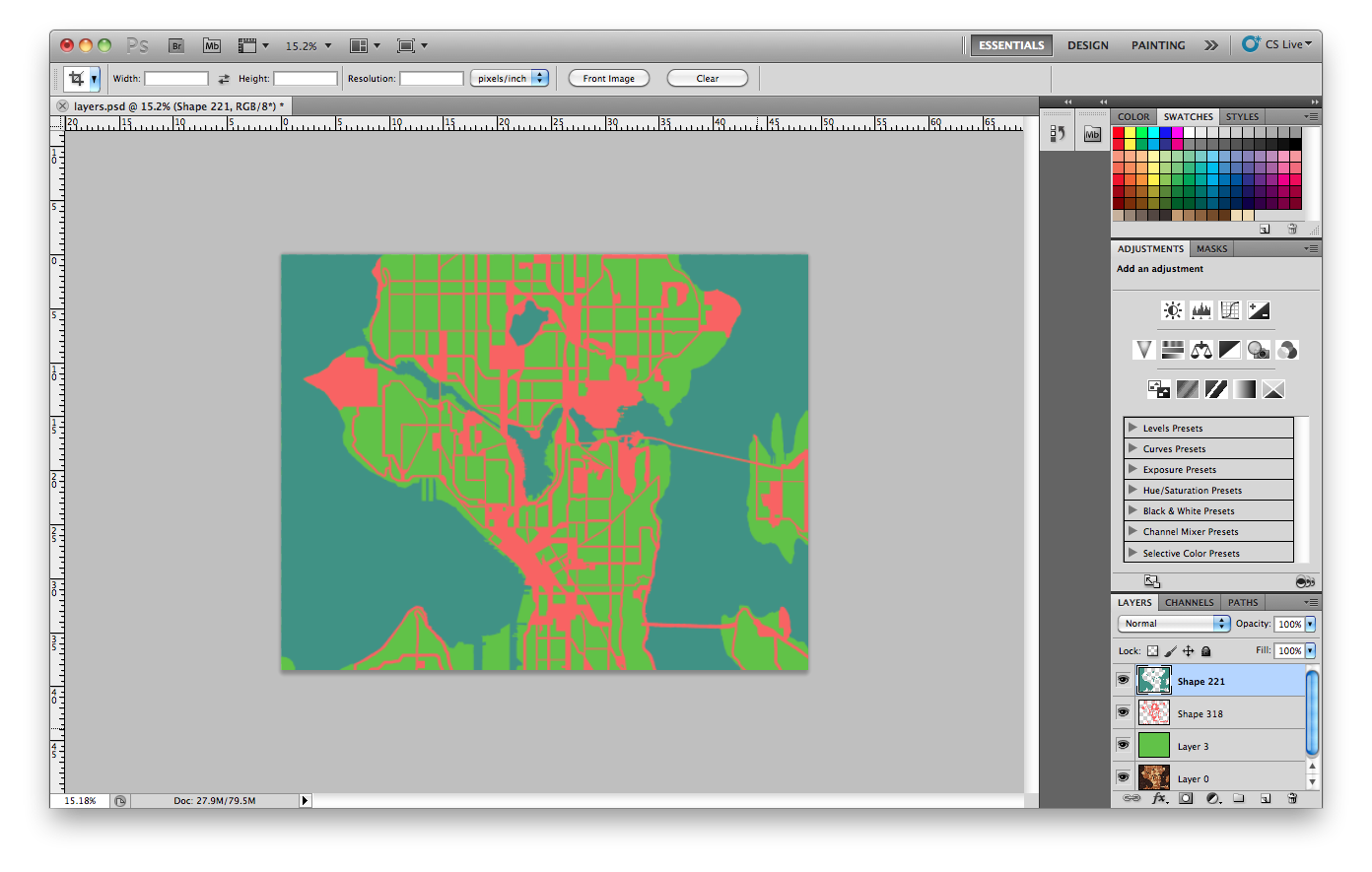Add a Gradient Map adjustment
The width and height of the screenshot is (1372, 872).
[x=1244, y=389]
